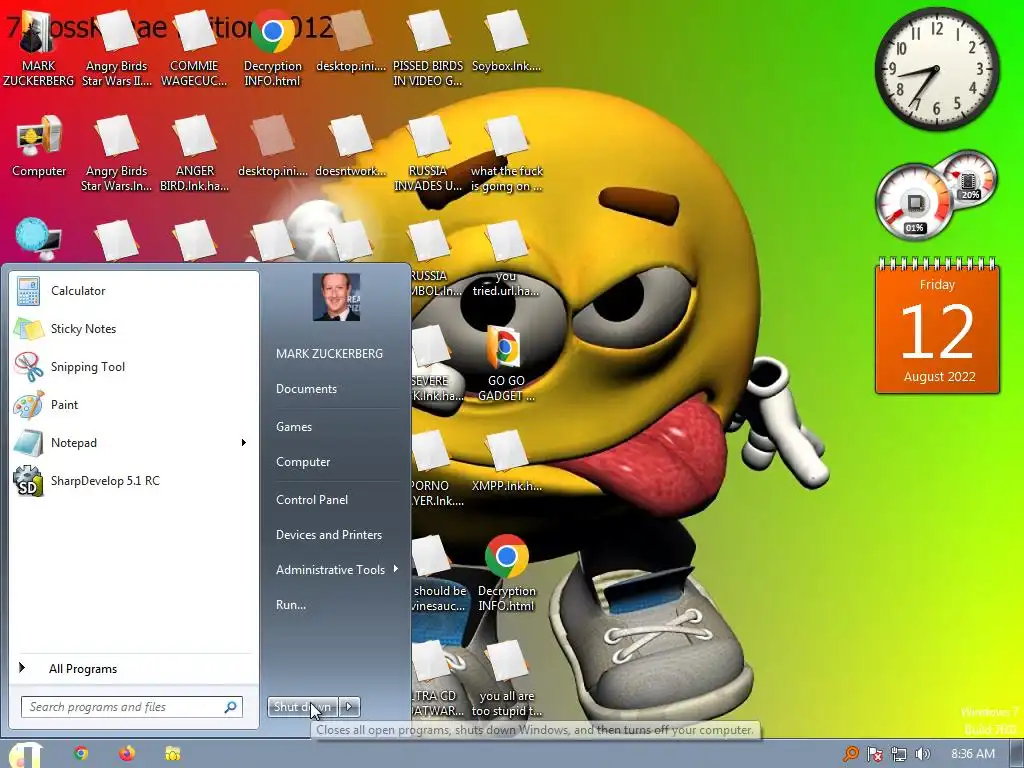Image resolution: width=1024 pixels, height=768 pixels.
Task: Open the folder icon on the taskbar
Action: (172, 754)
